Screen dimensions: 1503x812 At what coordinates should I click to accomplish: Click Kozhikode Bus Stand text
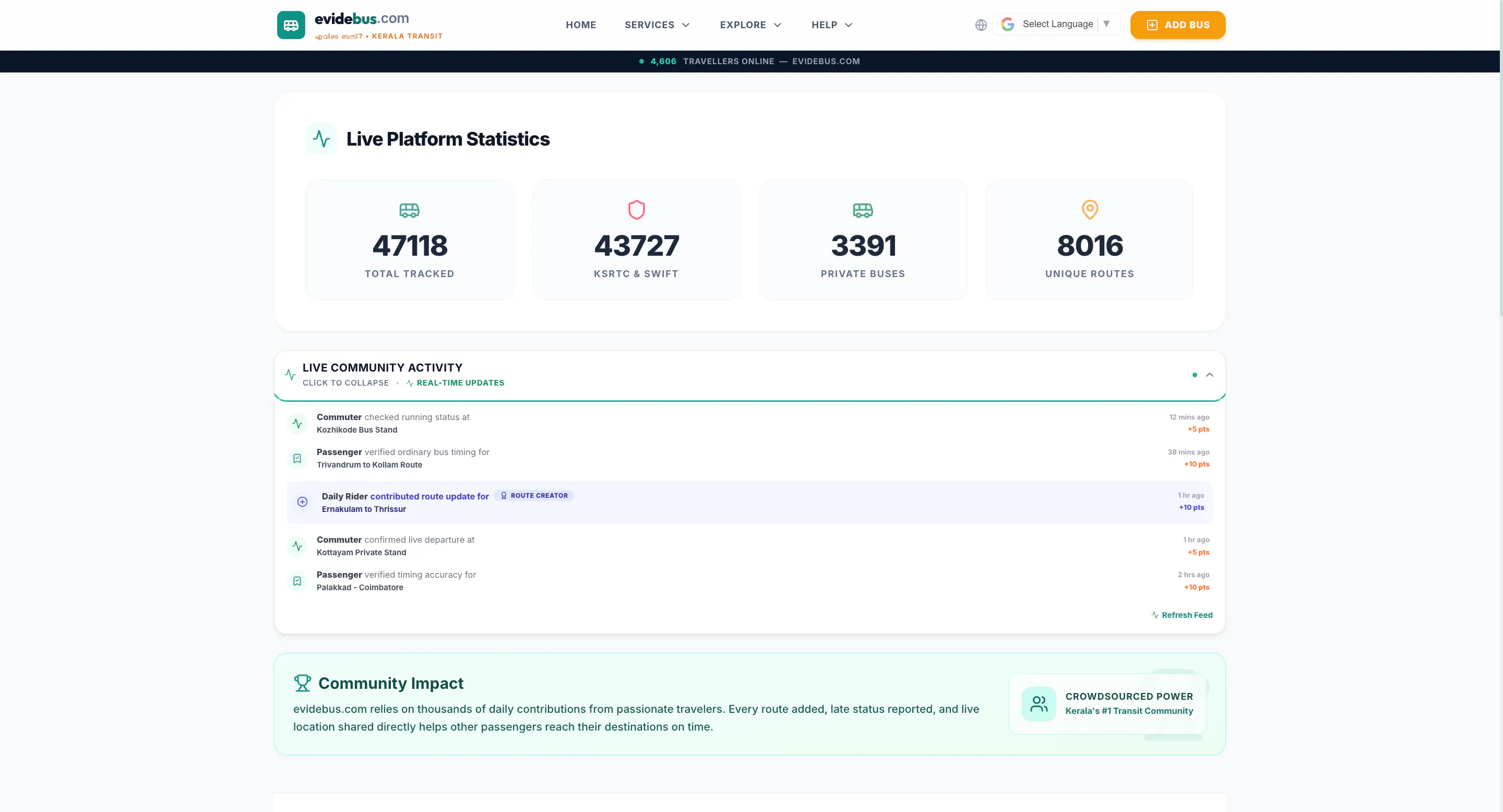click(357, 430)
